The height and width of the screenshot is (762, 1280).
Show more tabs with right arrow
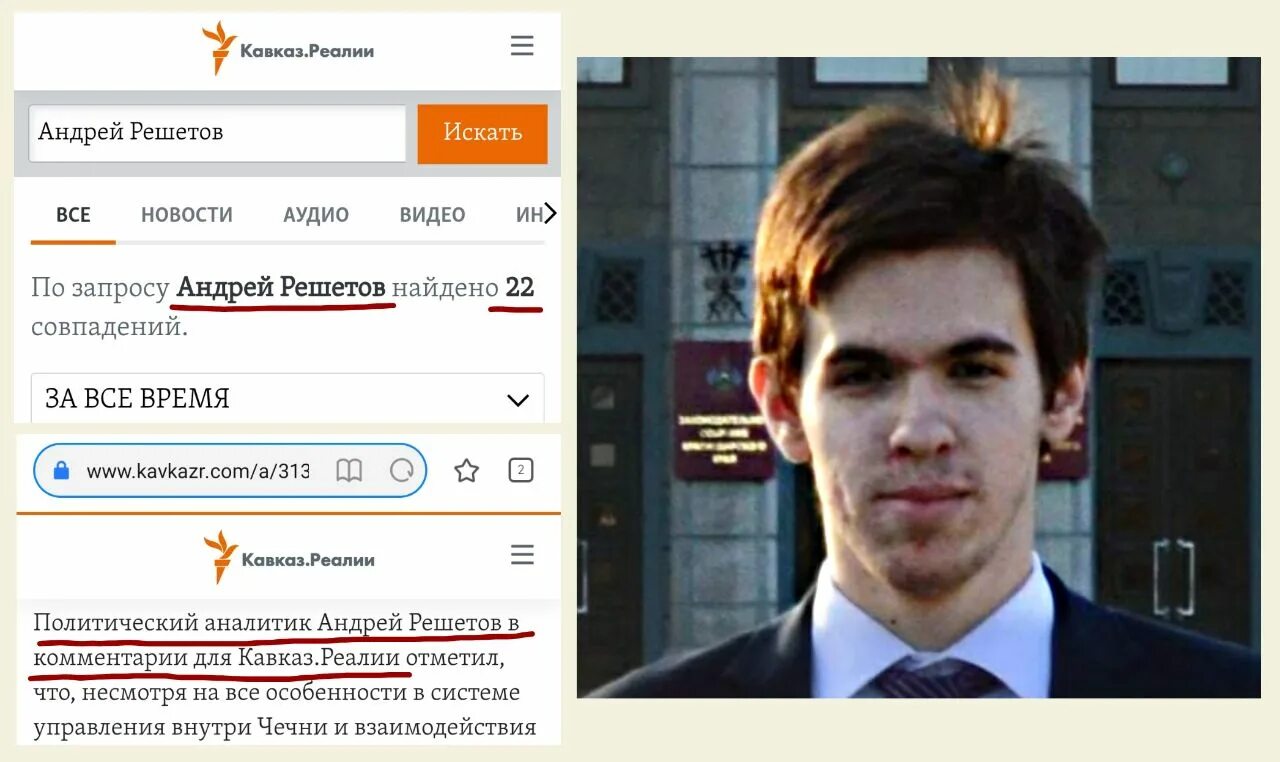(549, 213)
